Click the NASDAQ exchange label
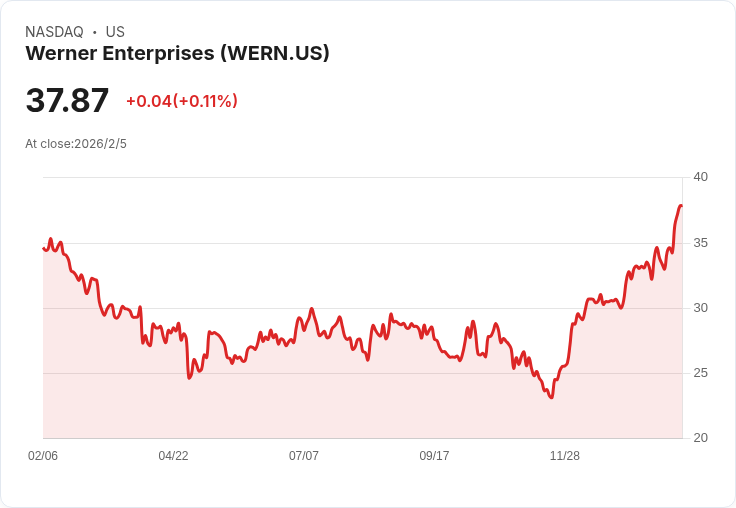This screenshot has width=736, height=508. pyautogui.click(x=54, y=32)
